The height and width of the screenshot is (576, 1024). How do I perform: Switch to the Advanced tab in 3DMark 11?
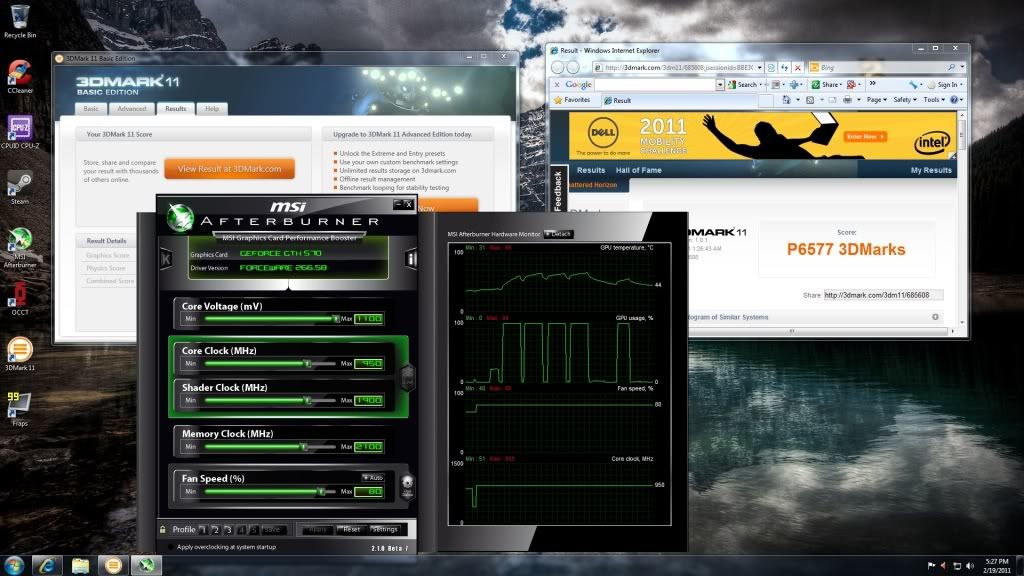[x=132, y=108]
